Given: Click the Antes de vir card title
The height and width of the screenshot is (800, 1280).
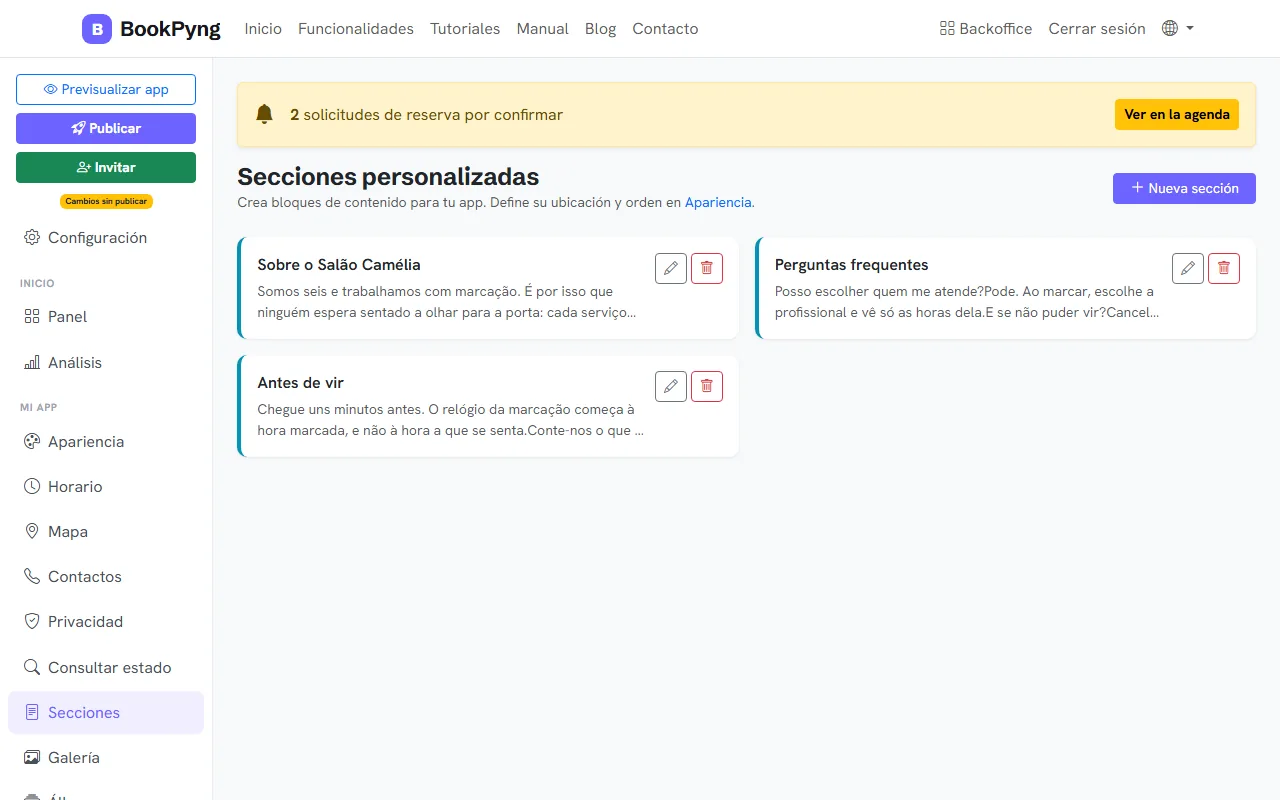Looking at the screenshot, I should [x=301, y=383].
